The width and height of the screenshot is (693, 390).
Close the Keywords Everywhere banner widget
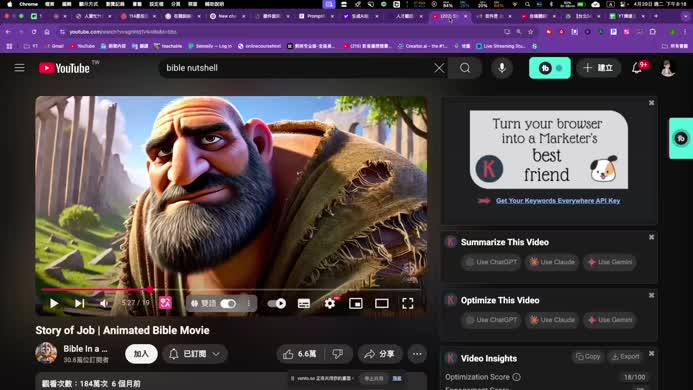(x=651, y=103)
